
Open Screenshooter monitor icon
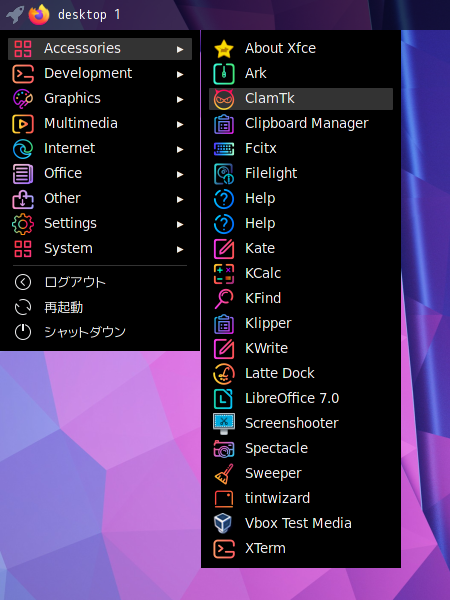(x=224, y=424)
